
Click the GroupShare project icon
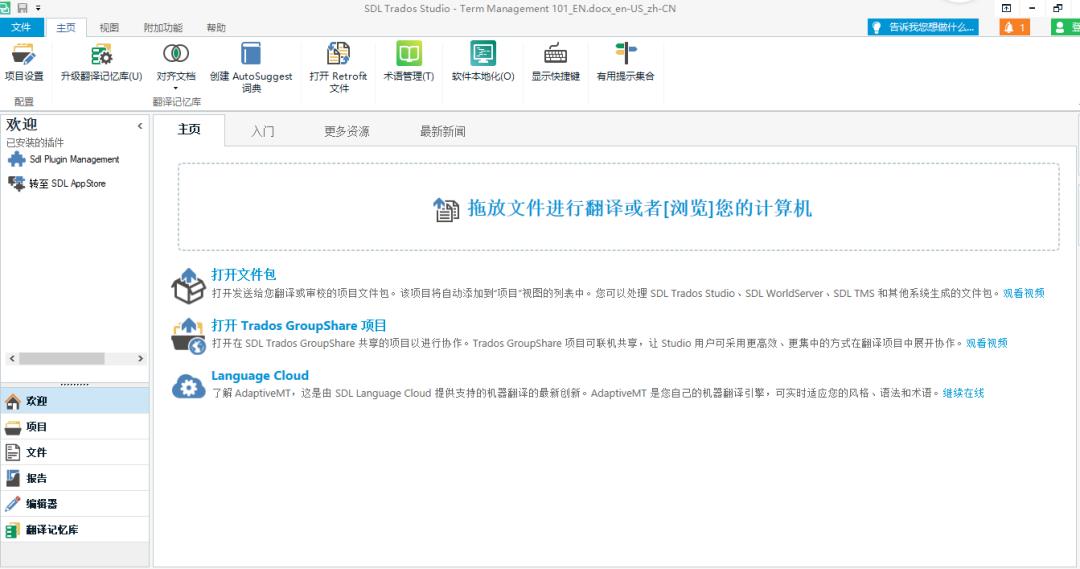coord(188,336)
